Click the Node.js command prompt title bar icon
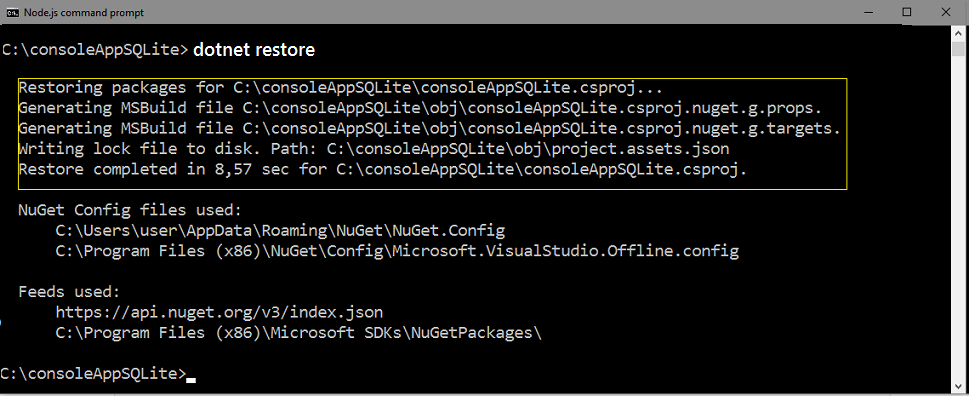Screen dimensions: 969x396 pos(11,12)
